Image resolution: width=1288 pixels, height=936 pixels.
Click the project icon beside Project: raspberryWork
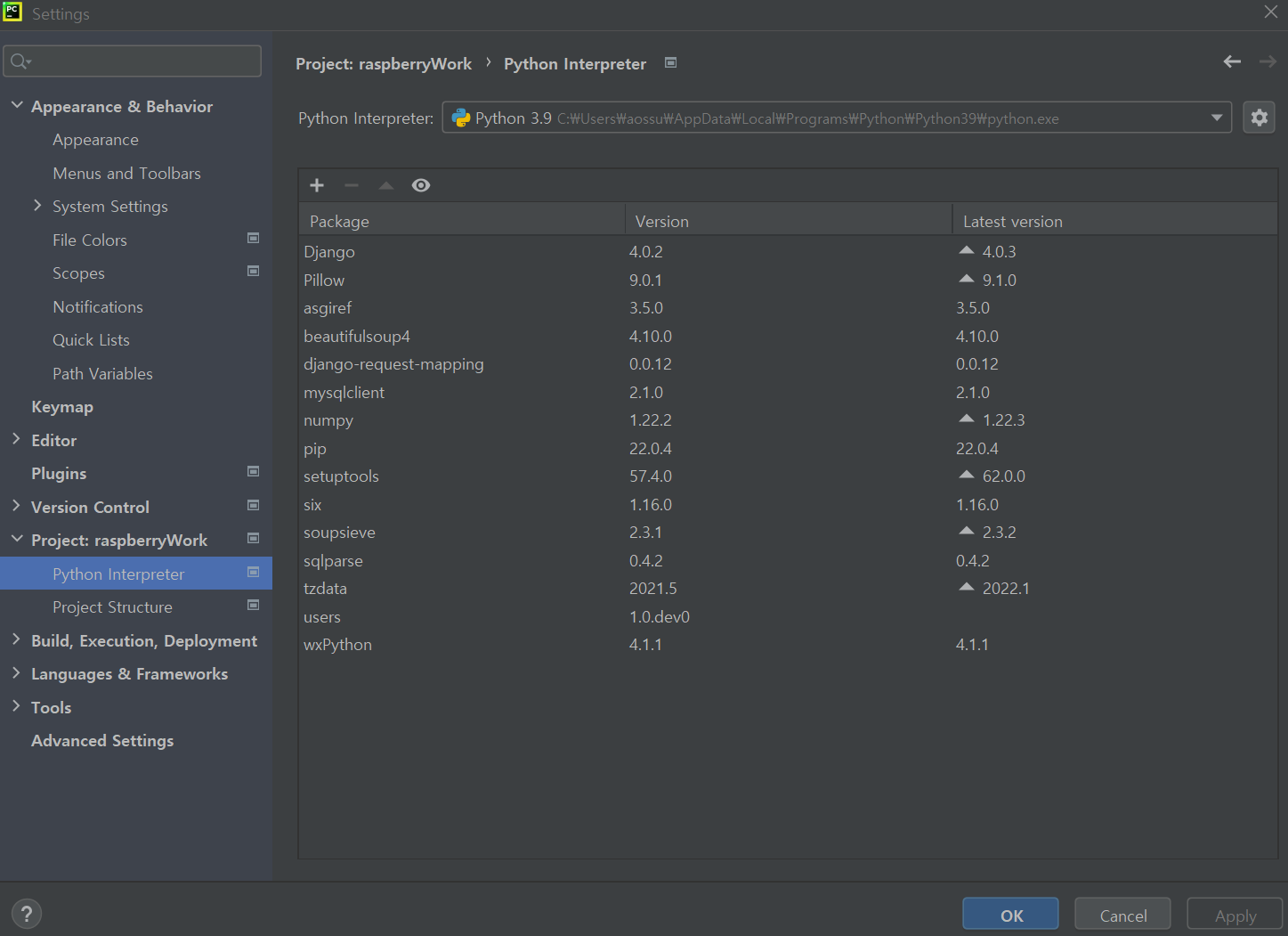click(254, 538)
